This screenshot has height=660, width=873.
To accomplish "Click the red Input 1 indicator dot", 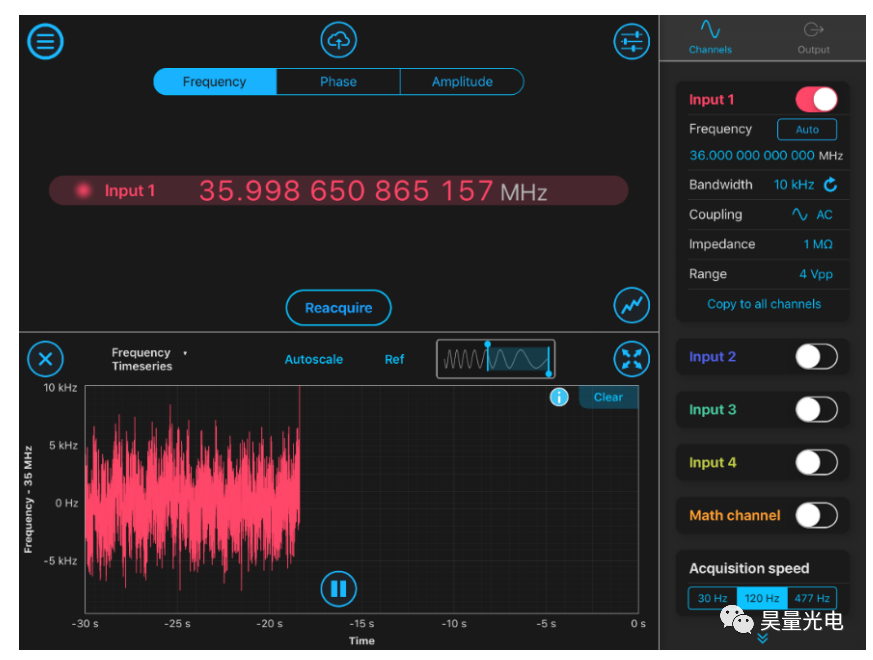I will (x=84, y=190).
